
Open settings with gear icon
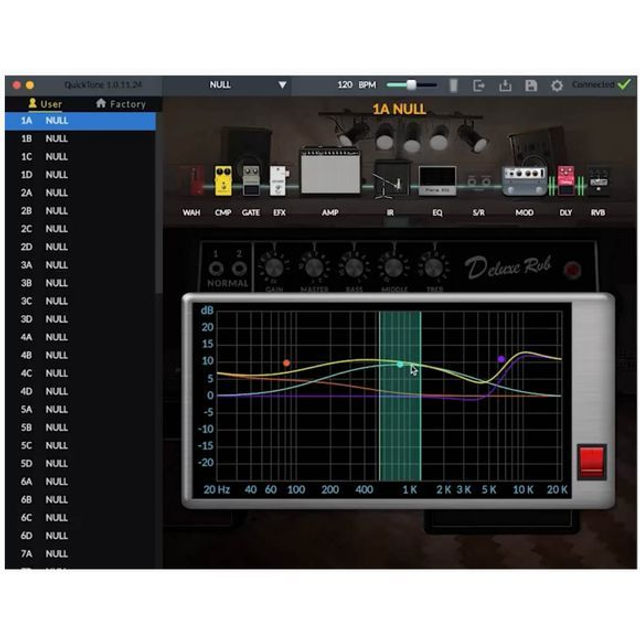pos(557,86)
